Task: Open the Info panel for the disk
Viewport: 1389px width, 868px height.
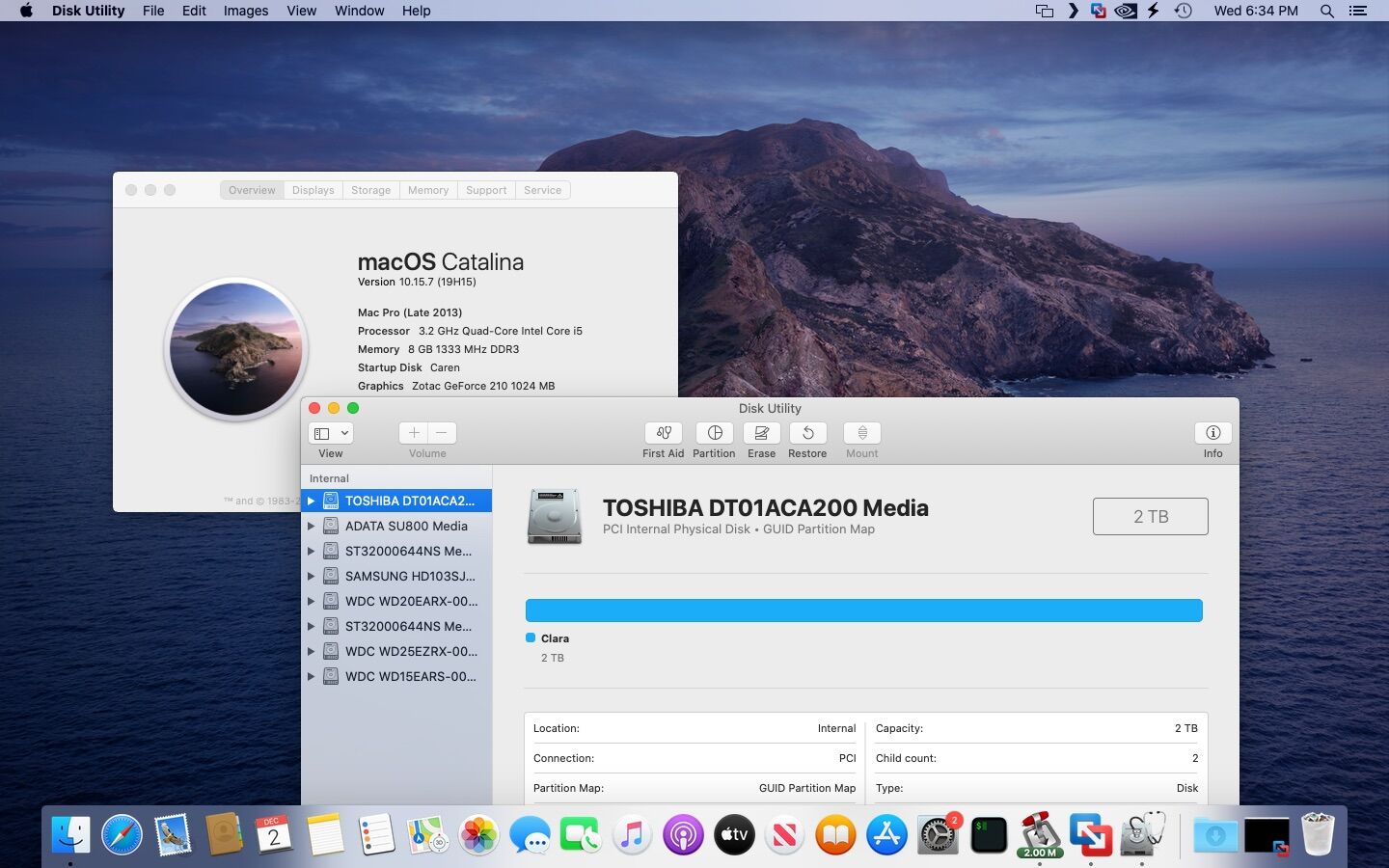Action: tap(1212, 433)
